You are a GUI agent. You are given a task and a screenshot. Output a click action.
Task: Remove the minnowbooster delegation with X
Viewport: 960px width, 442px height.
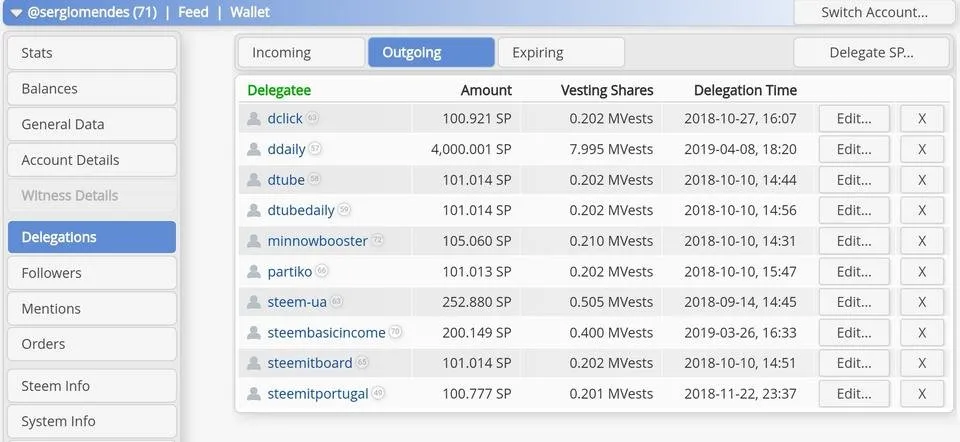point(922,241)
